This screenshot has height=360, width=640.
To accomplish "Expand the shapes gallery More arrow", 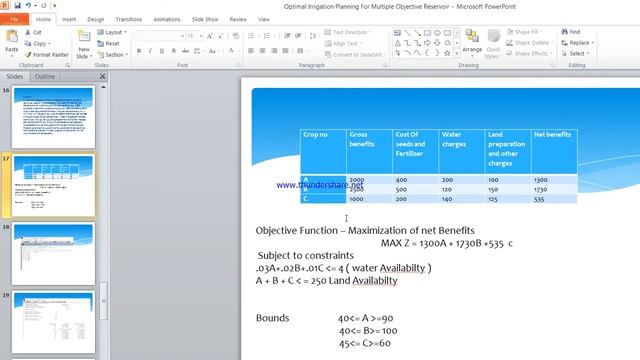I will [x=457, y=53].
